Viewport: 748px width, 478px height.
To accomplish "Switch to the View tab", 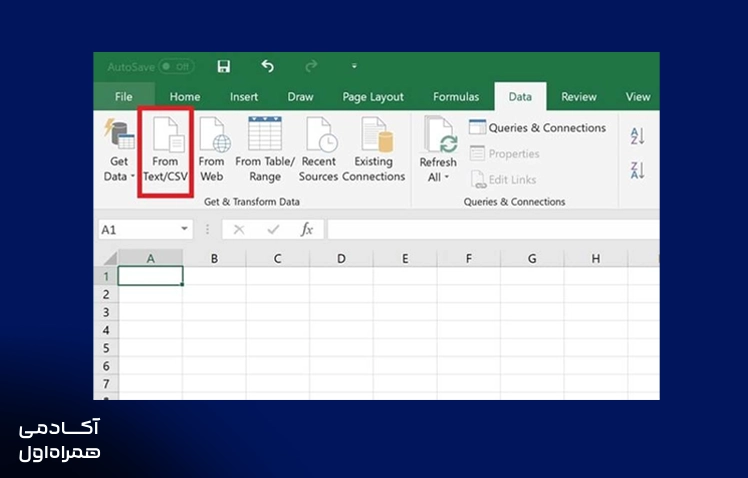I will (x=638, y=96).
